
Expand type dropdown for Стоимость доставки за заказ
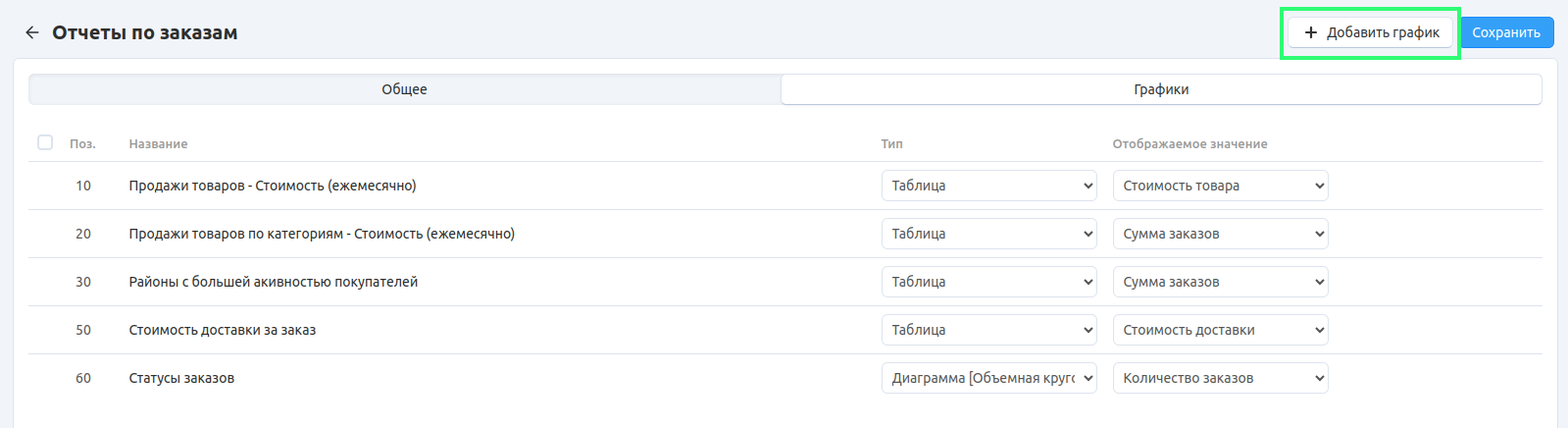(x=988, y=330)
